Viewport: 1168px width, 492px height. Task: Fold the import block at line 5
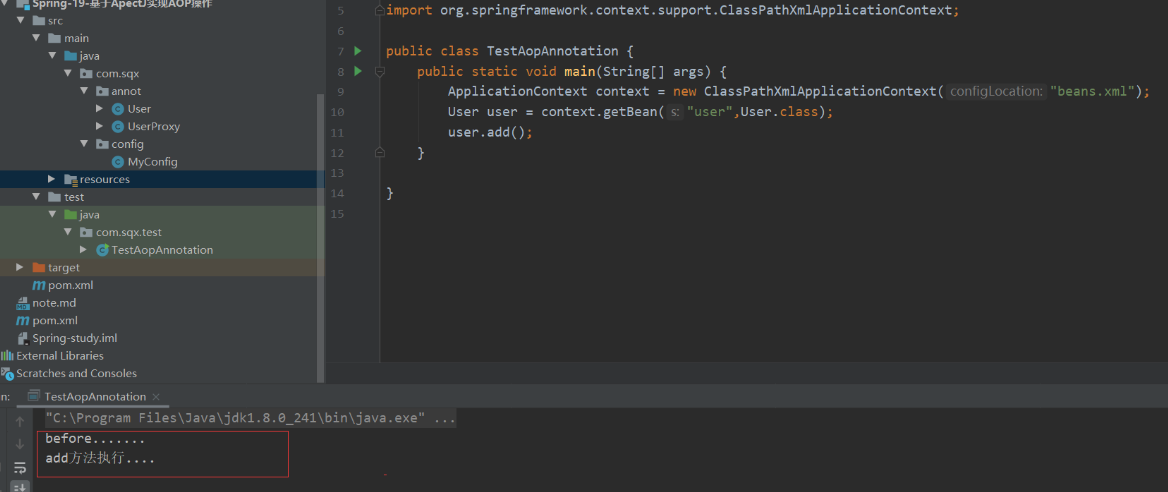(x=379, y=10)
